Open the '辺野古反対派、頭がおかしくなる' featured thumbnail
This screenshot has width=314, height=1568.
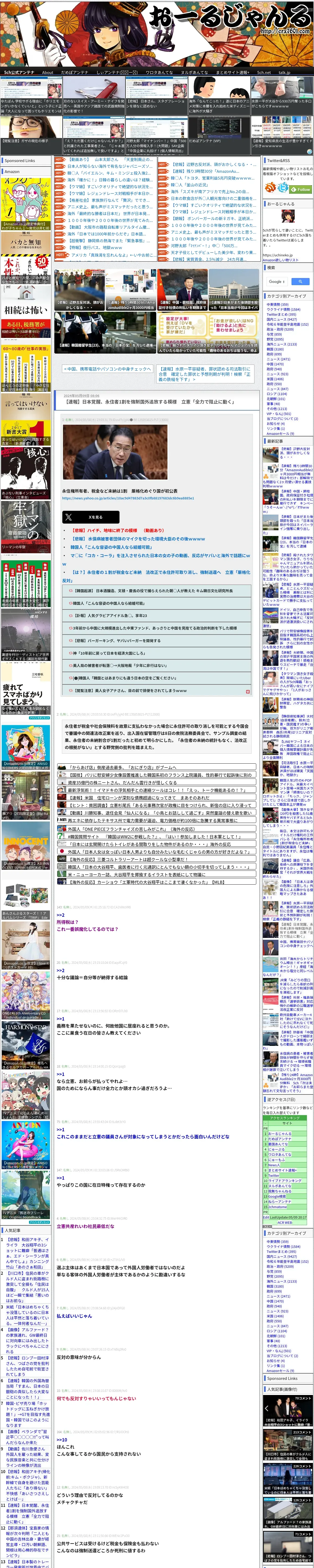pyautogui.click(x=80, y=290)
